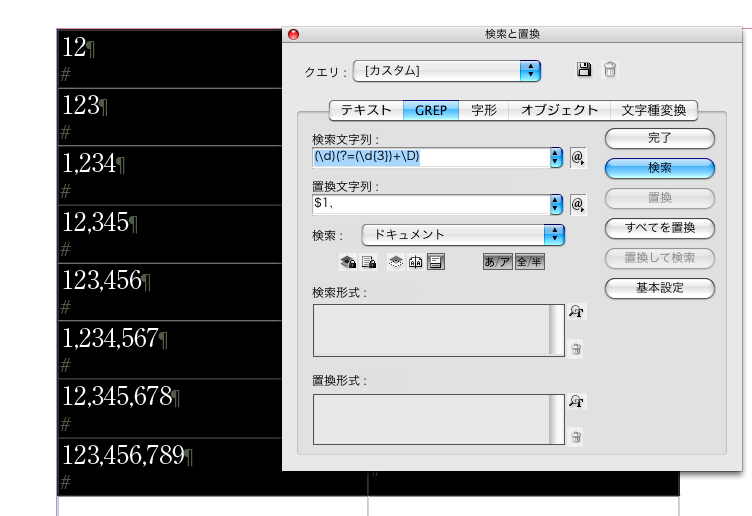Click the 置換形式 format box

pos(438,419)
